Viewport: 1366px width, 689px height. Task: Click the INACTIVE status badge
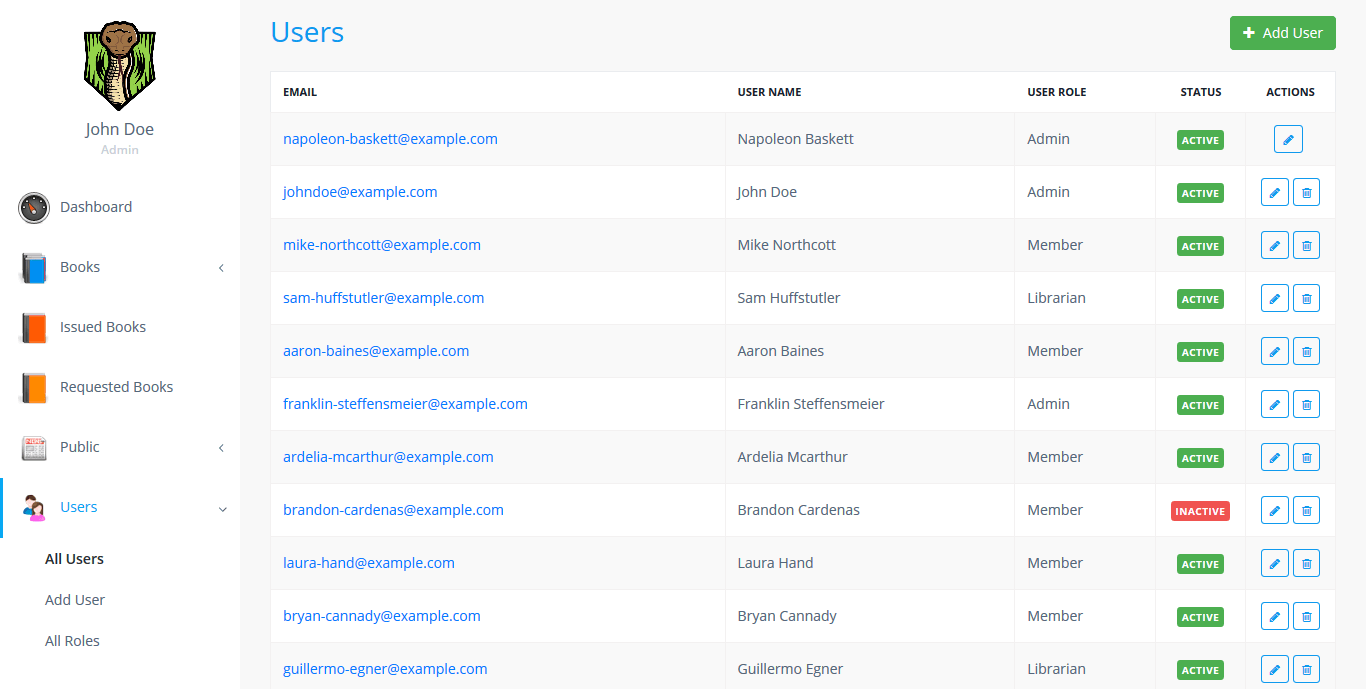1200,511
